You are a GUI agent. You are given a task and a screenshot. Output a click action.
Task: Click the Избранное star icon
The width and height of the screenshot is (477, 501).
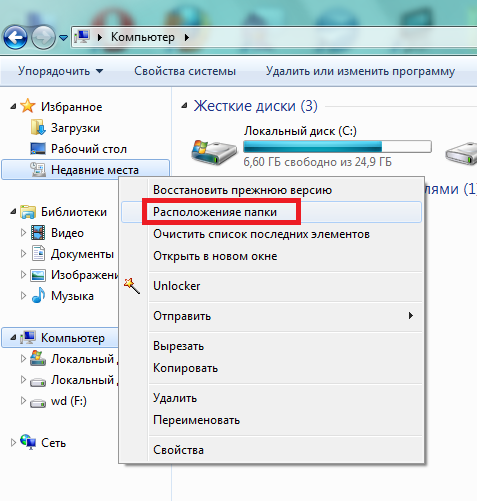tap(28, 106)
